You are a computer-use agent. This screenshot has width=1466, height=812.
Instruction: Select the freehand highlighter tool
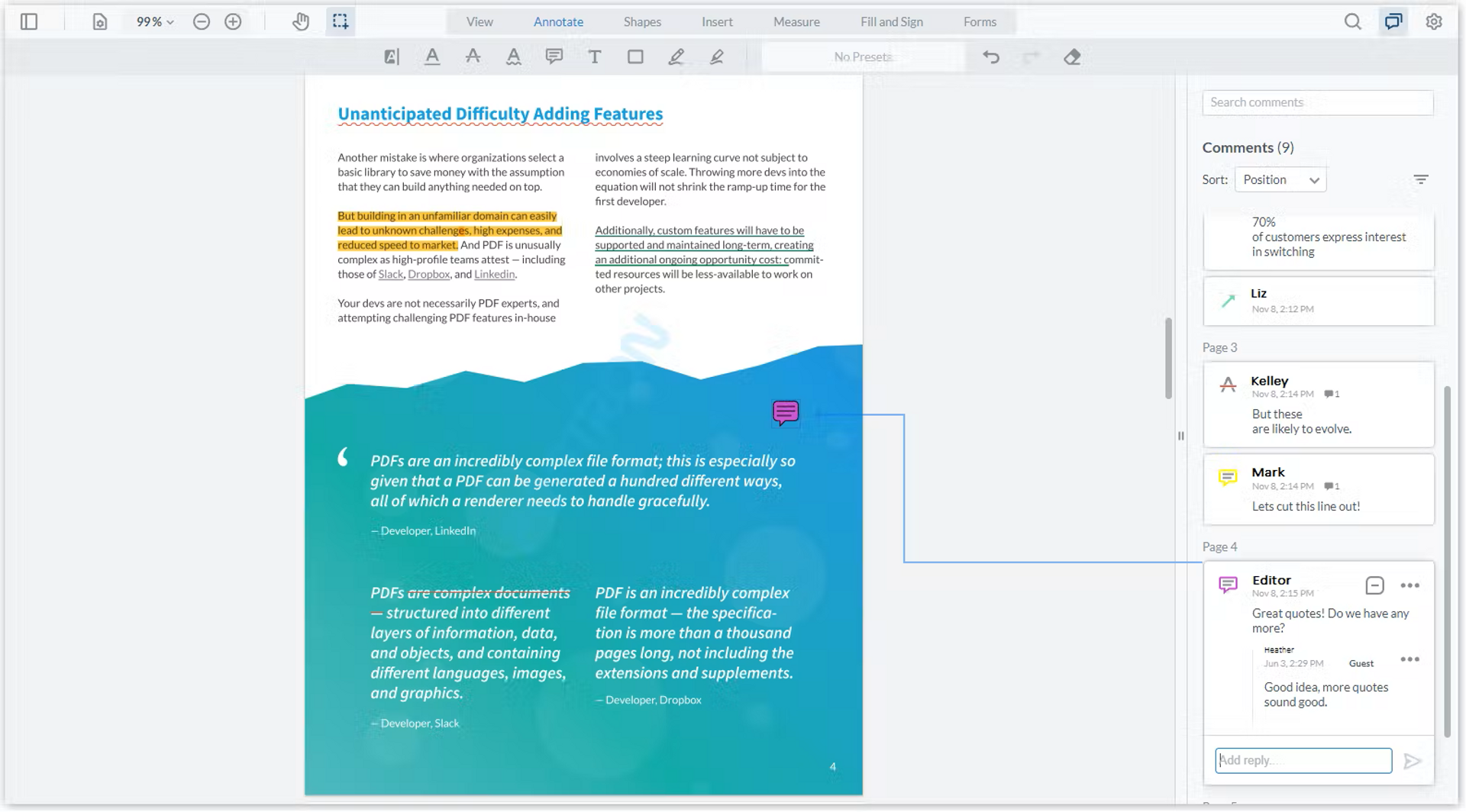716,56
